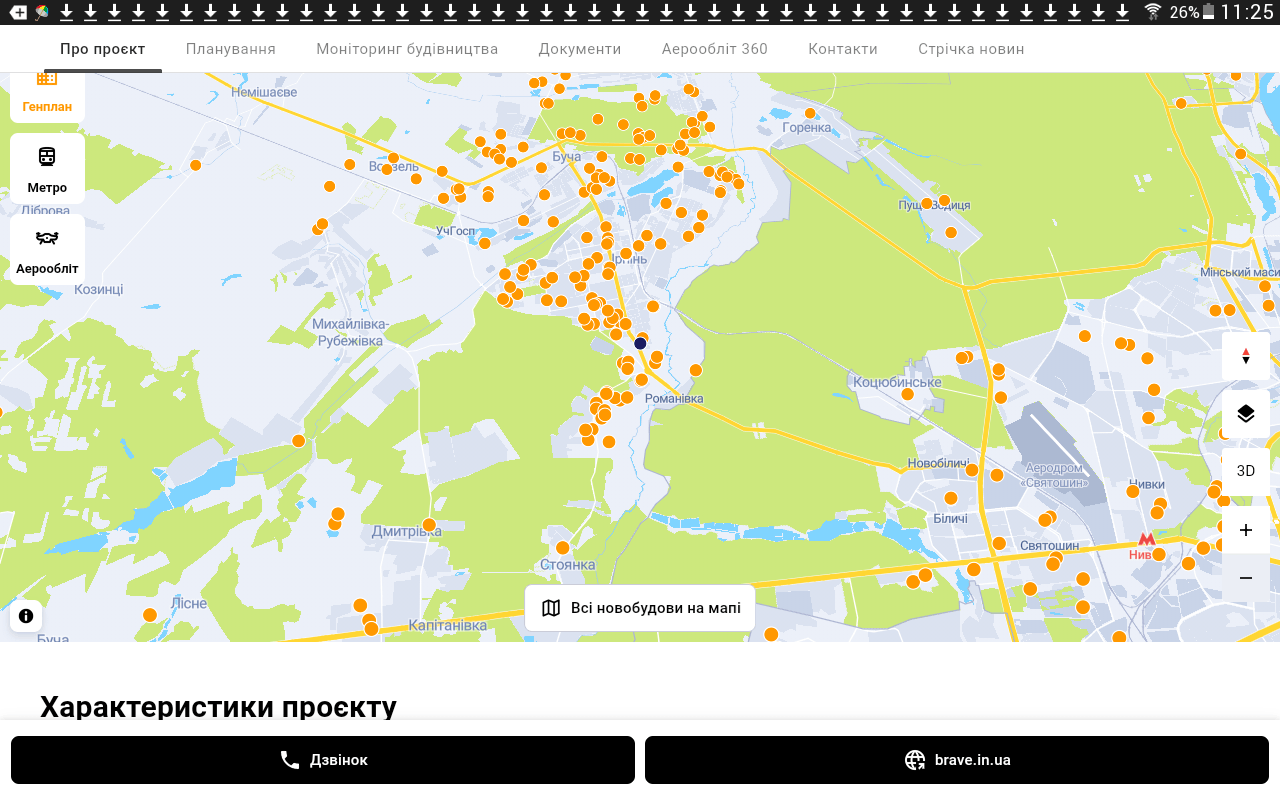1280x800 pixels.
Task: Open map info icon
Action: point(26,616)
